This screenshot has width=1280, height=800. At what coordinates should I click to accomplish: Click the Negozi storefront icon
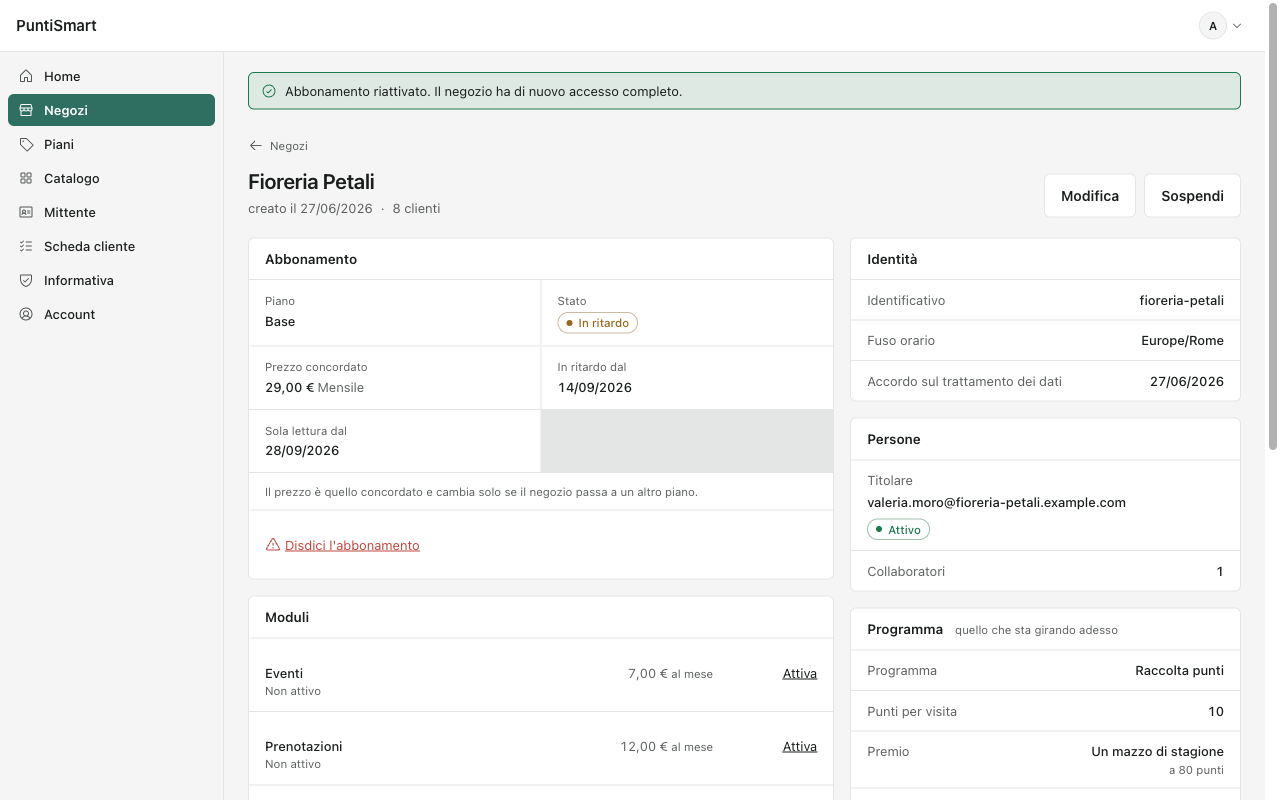[x=26, y=110]
